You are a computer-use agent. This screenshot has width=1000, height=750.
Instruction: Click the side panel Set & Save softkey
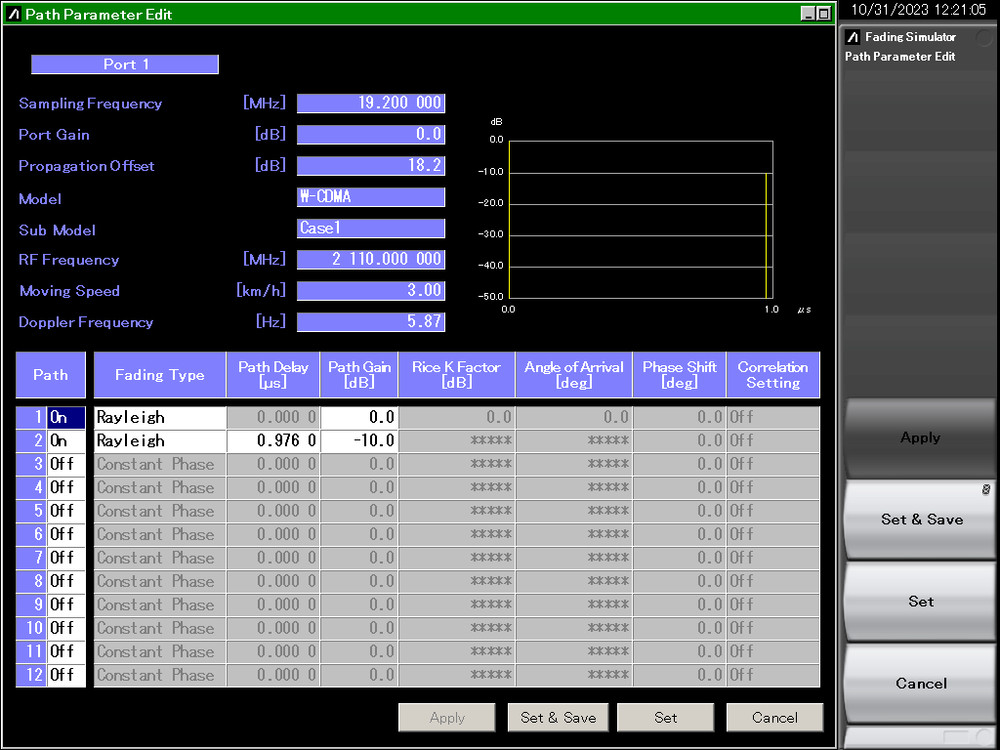click(920, 520)
